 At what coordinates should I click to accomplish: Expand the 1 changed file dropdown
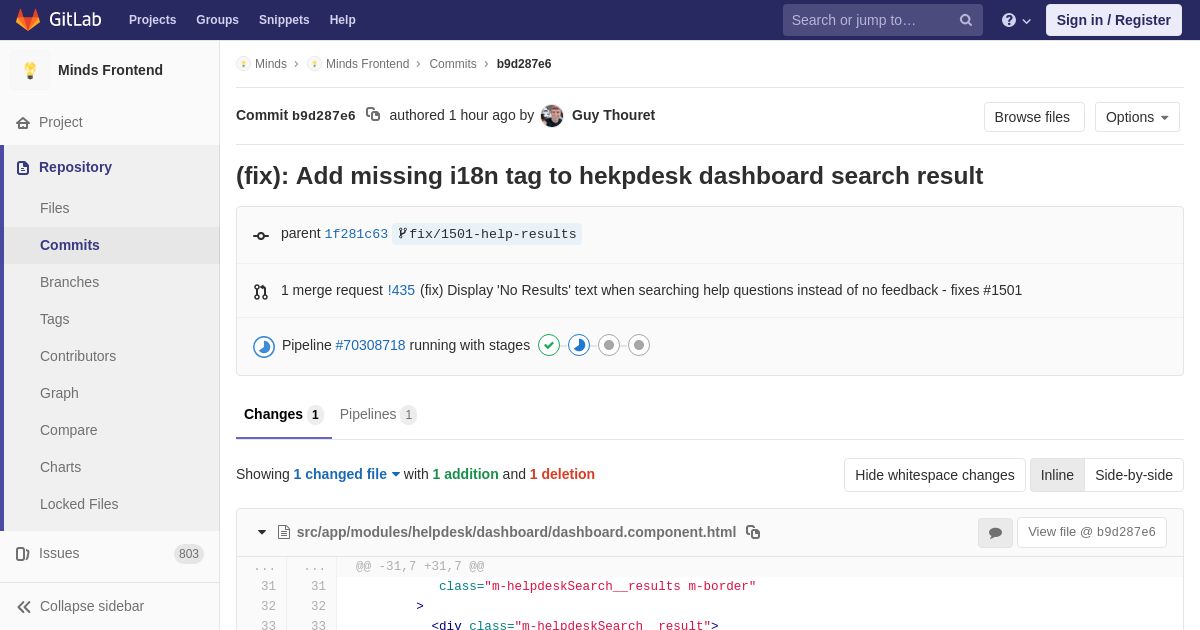pyautogui.click(x=347, y=474)
